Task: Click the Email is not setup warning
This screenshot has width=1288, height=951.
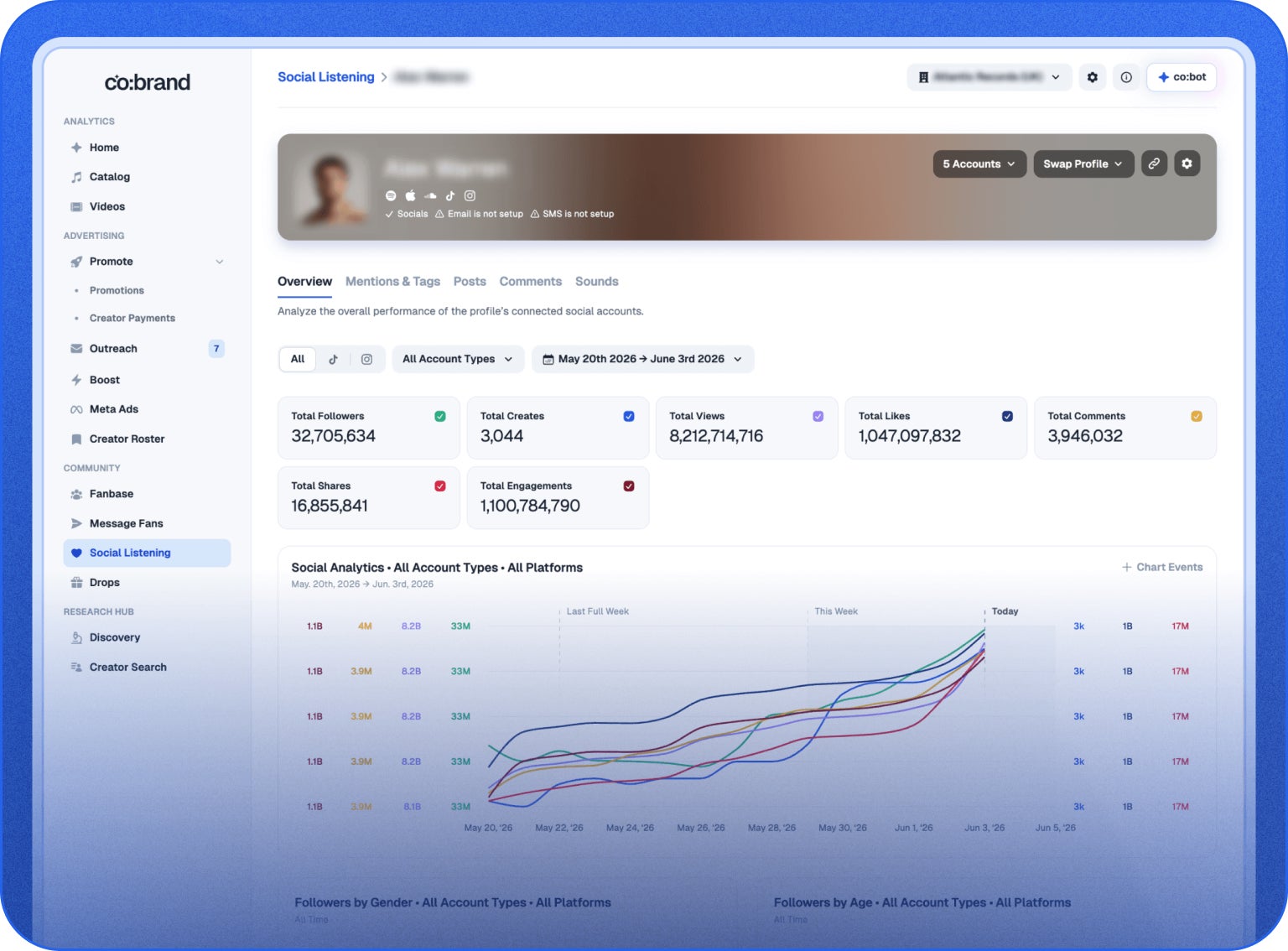Action: click(x=479, y=214)
